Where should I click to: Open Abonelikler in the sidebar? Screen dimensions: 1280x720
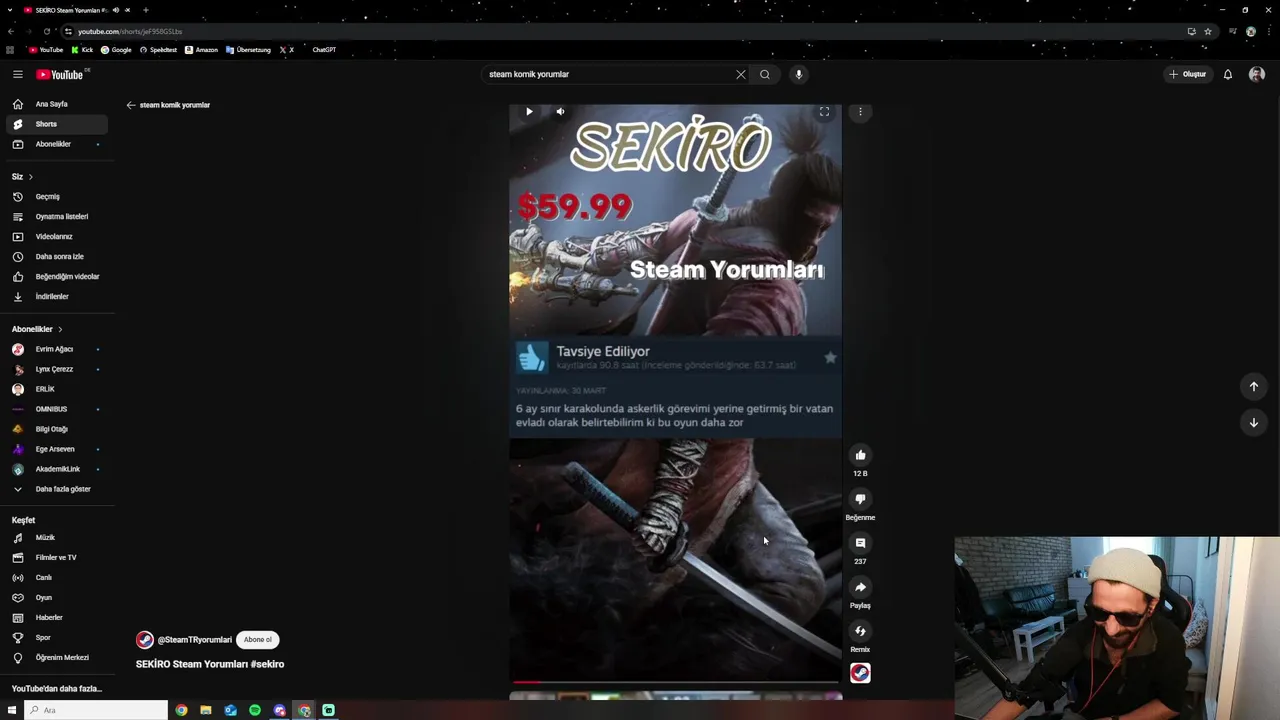click(x=55, y=144)
